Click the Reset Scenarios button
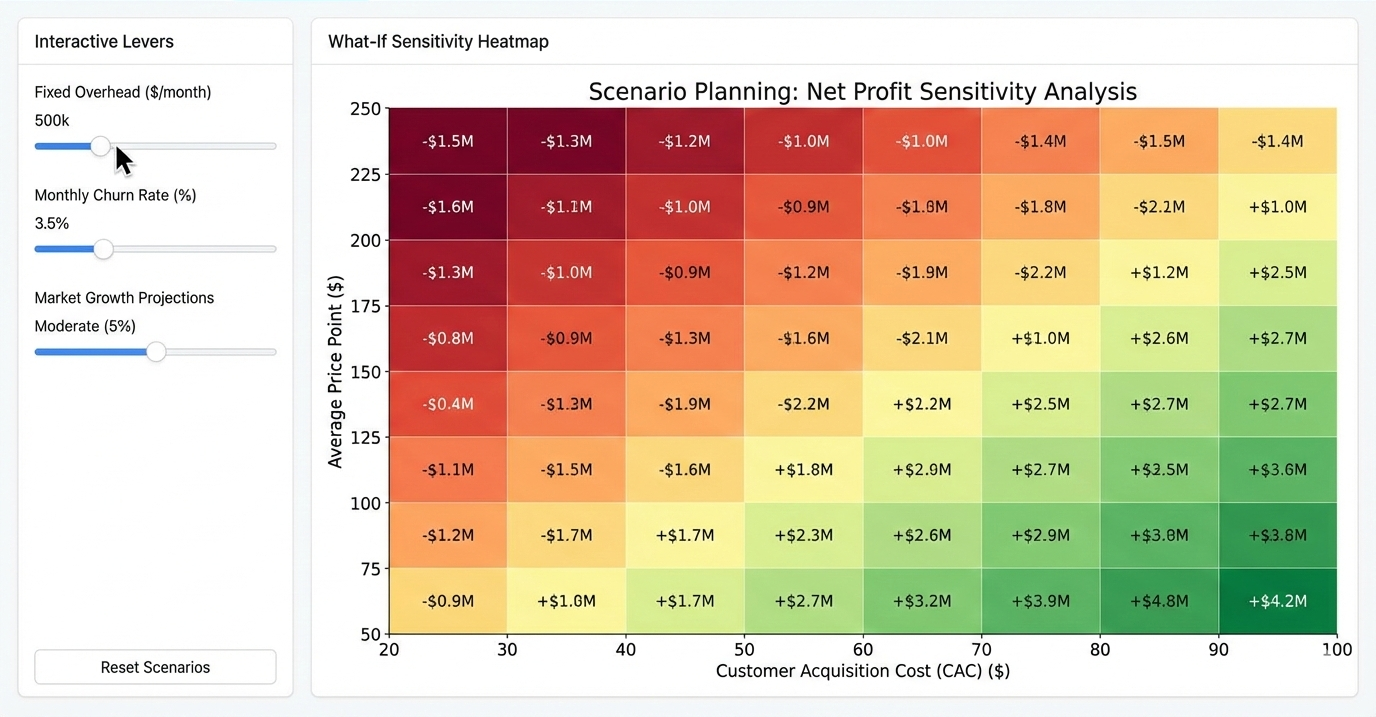 [155, 667]
